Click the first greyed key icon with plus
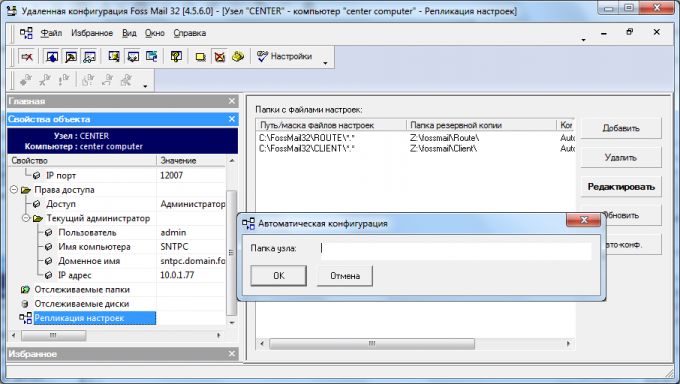The width and height of the screenshot is (680, 384). click(26, 80)
